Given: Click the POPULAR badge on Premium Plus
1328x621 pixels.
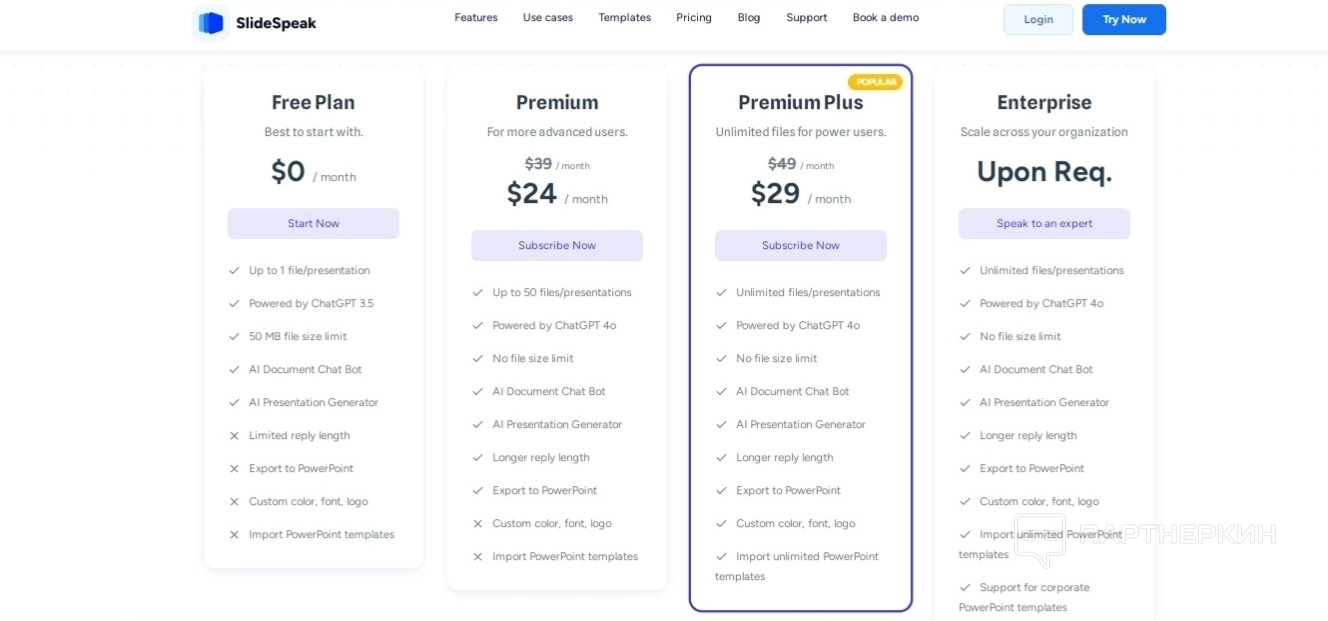Looking at the screenshot, I should [875, 82].
